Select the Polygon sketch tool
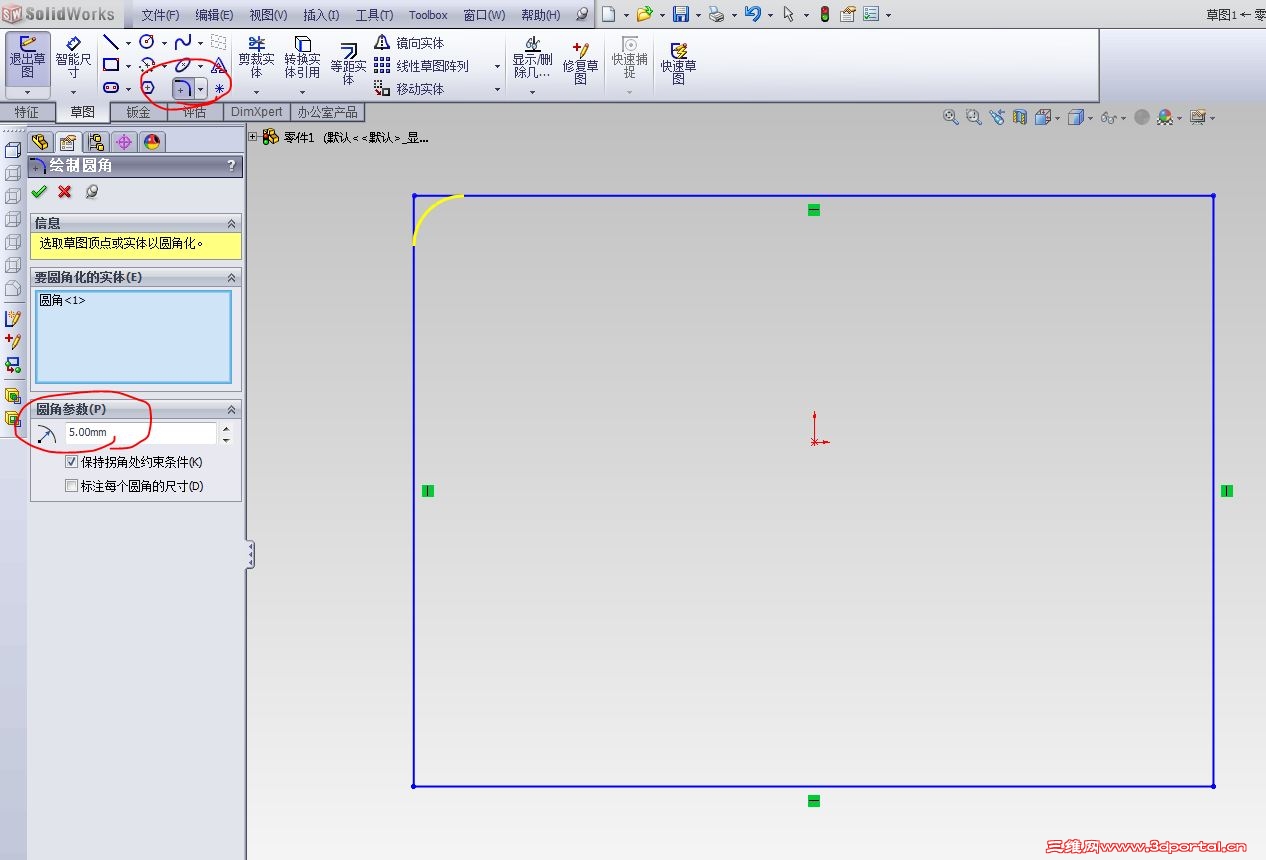This screenshot has width=1266, height=860. click(147, 88)
